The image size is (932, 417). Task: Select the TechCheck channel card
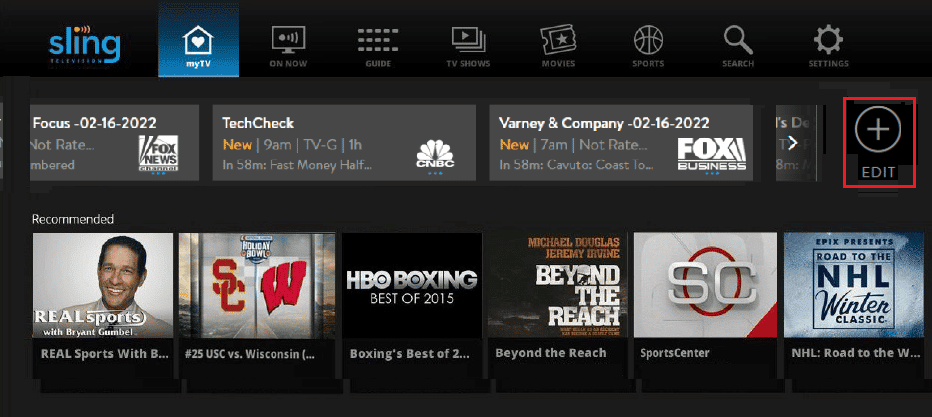tap(344, 143)
